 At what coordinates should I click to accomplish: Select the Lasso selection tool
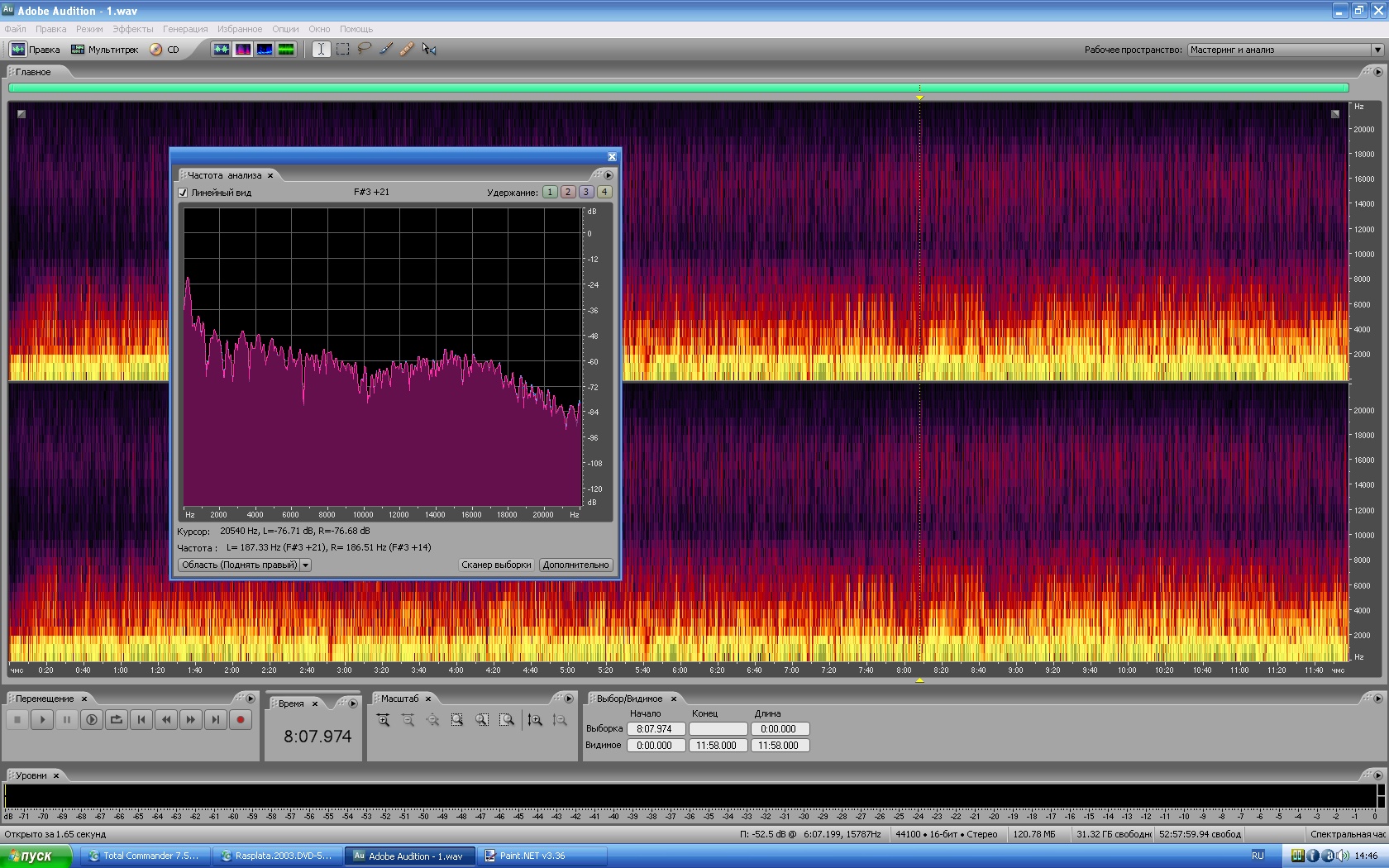(364, 50)
